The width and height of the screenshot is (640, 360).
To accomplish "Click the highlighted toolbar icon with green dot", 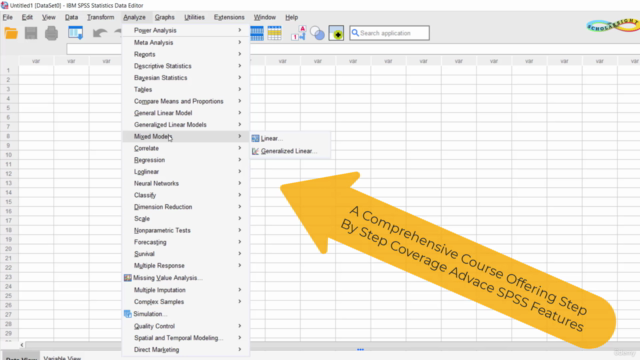I will (x=336, y=33).
